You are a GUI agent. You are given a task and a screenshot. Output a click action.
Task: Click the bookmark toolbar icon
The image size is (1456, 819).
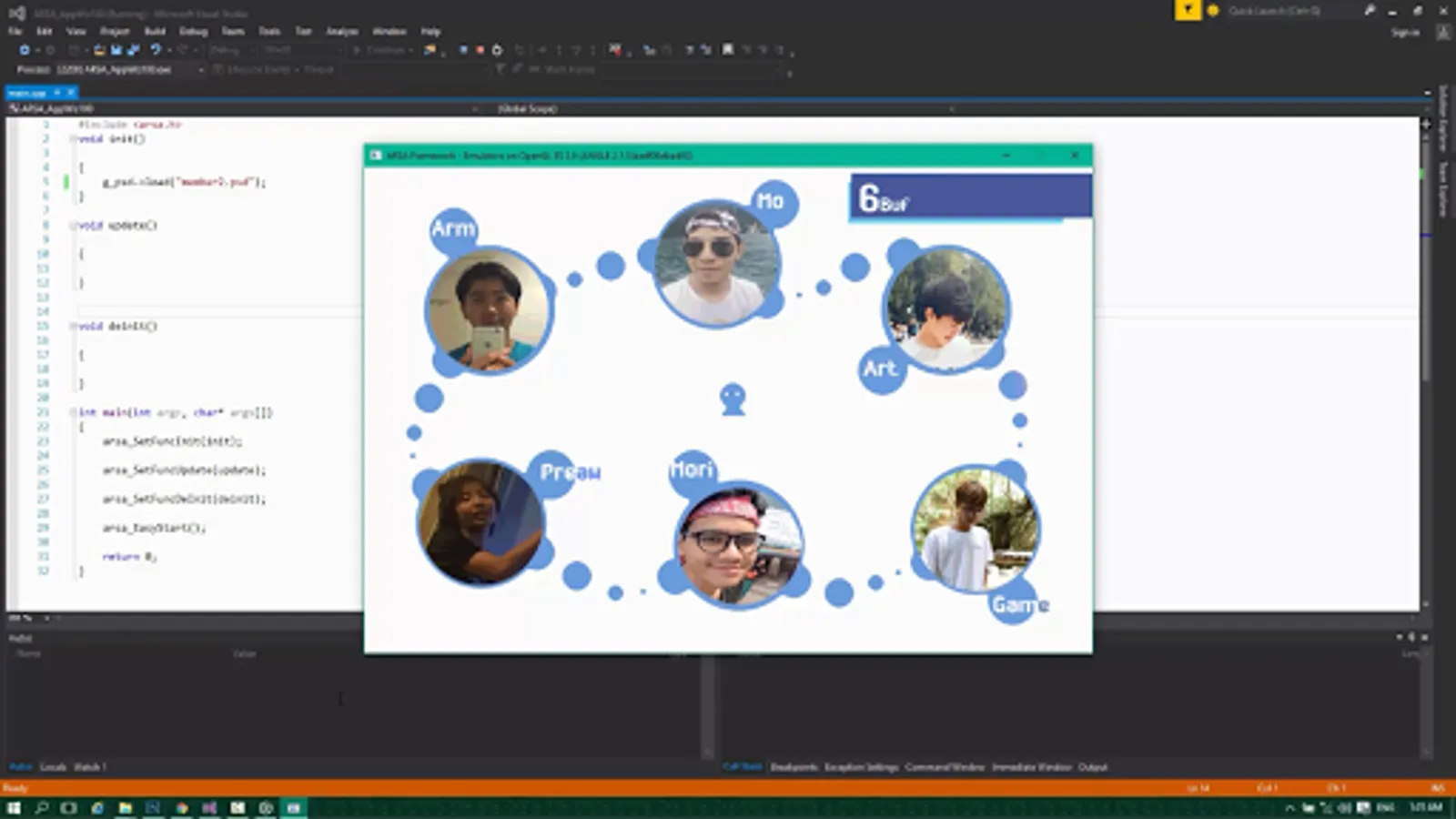[728, 49]
